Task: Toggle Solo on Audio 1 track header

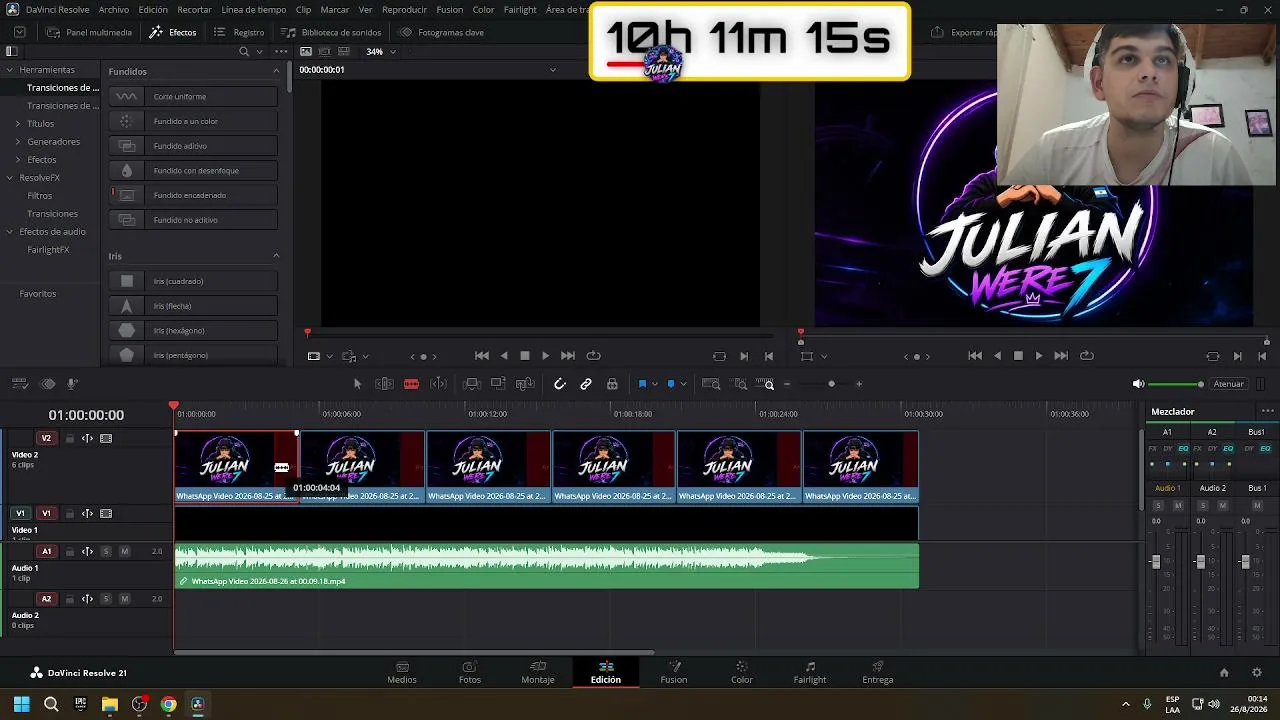Action: pyautogui.click(x=106, y=551)
